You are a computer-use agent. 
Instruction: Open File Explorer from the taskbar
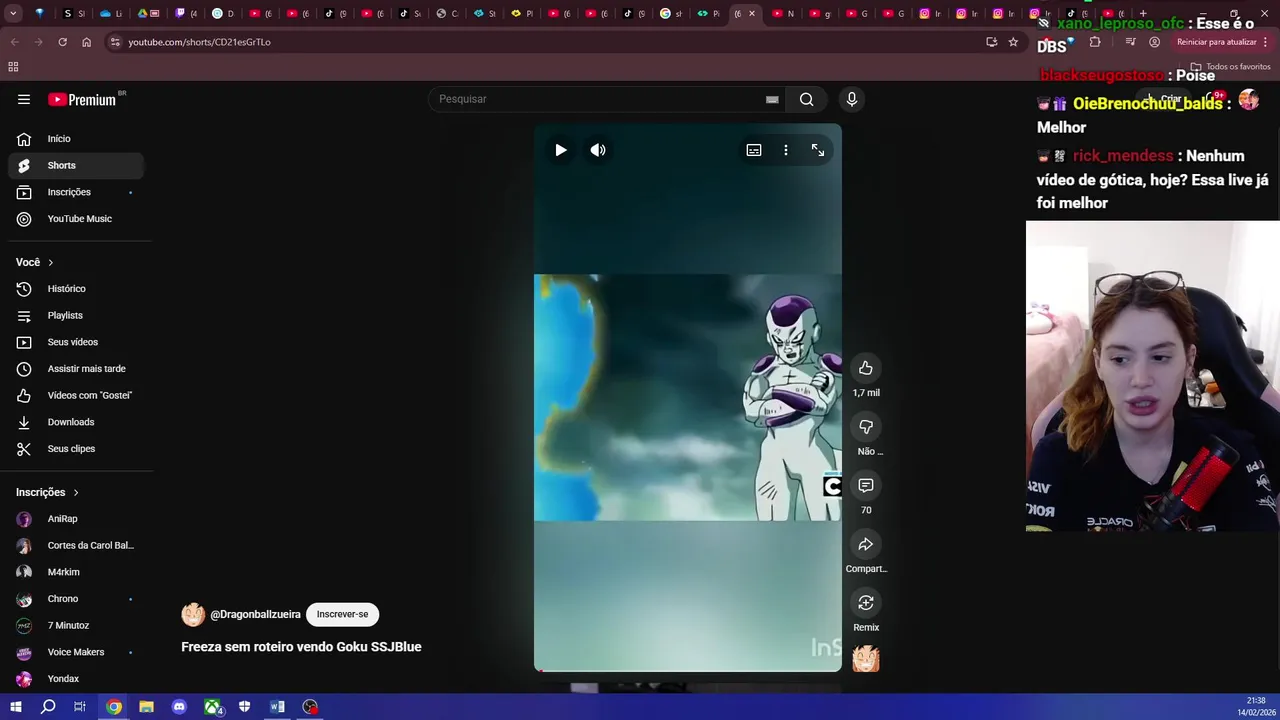(x=146, y=707)
